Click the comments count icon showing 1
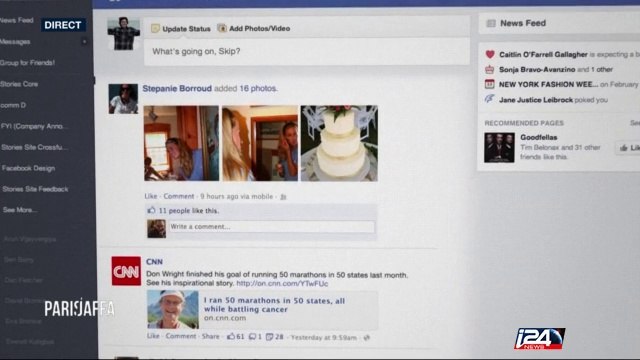The width and height of the screenshot is (640, 360). pyautogui.click(x=253, y=337)
